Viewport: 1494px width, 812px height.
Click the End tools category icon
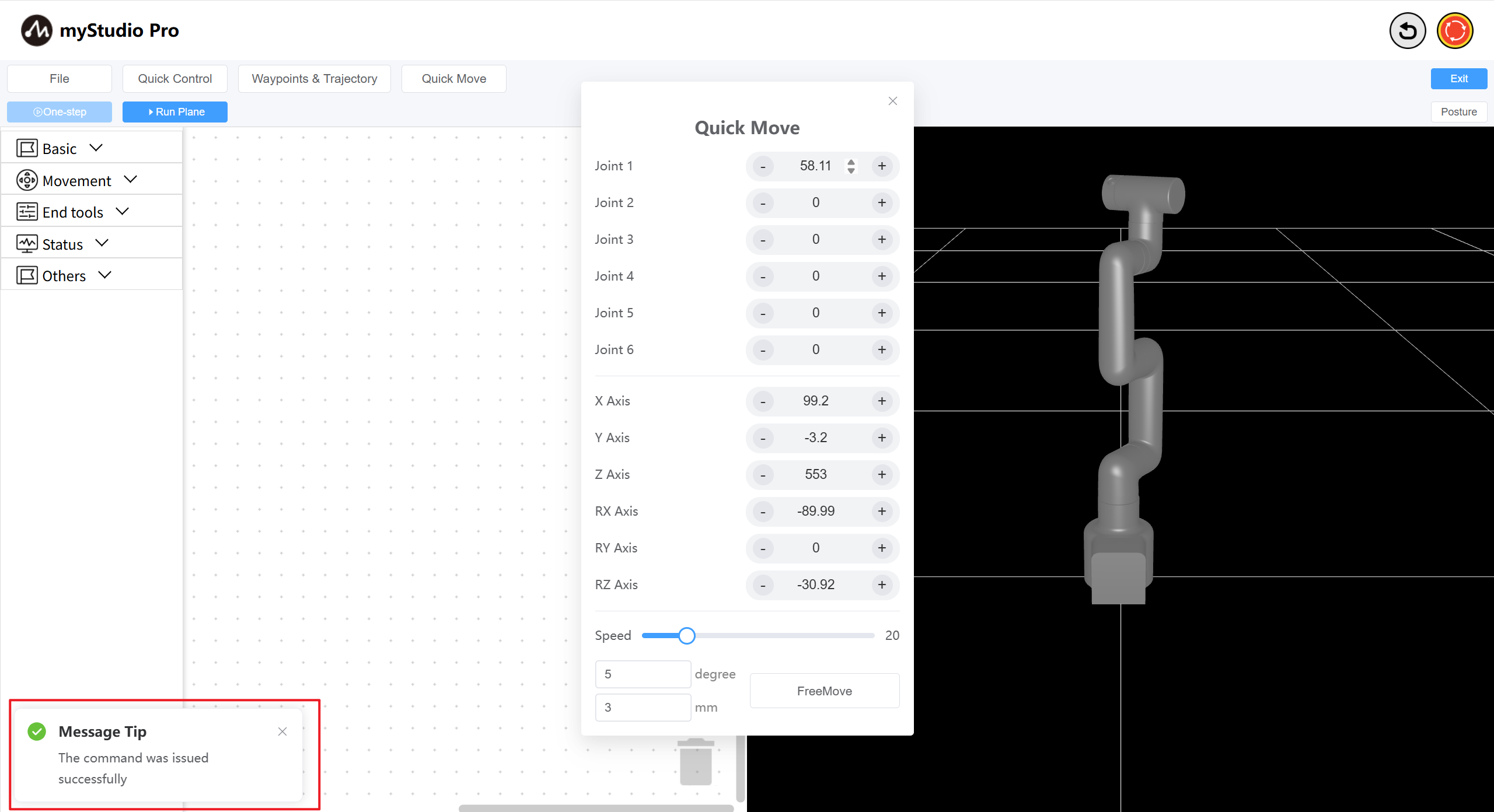point(27,212)
